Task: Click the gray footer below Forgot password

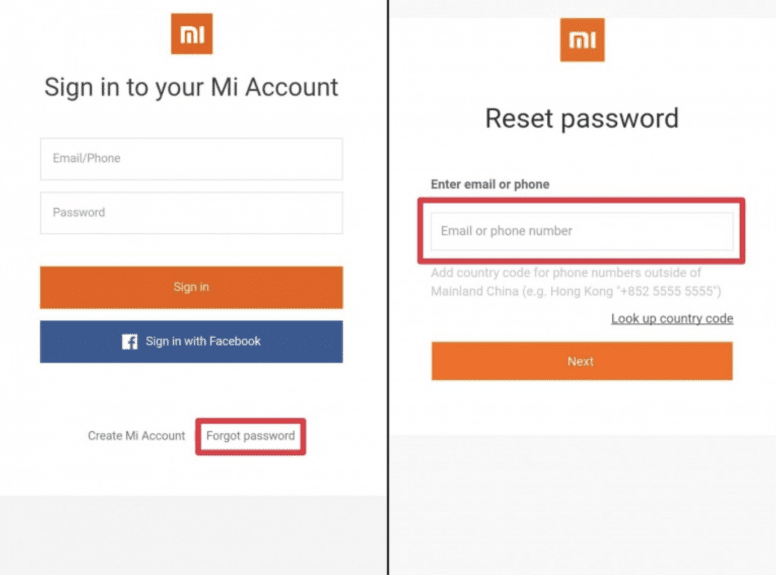Action: click(191, 535)
